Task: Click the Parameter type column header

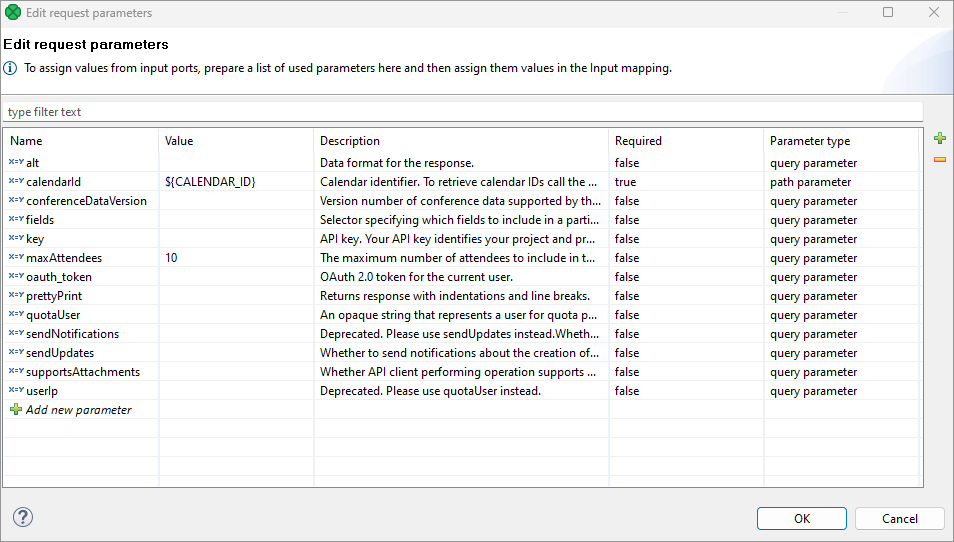Action: (x=840, y=141)
